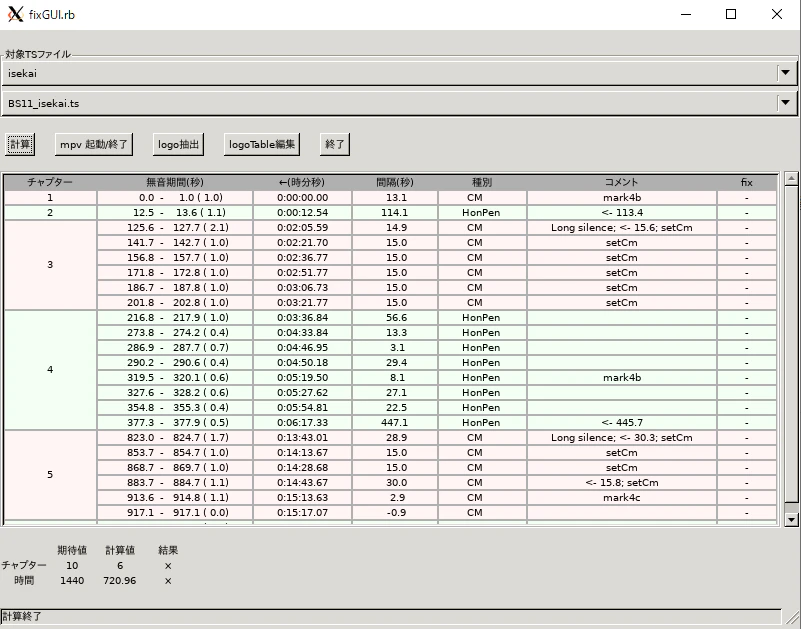Click the interval cell -0.9
This screenshot has width=801, height=629.
pos(394,512)
